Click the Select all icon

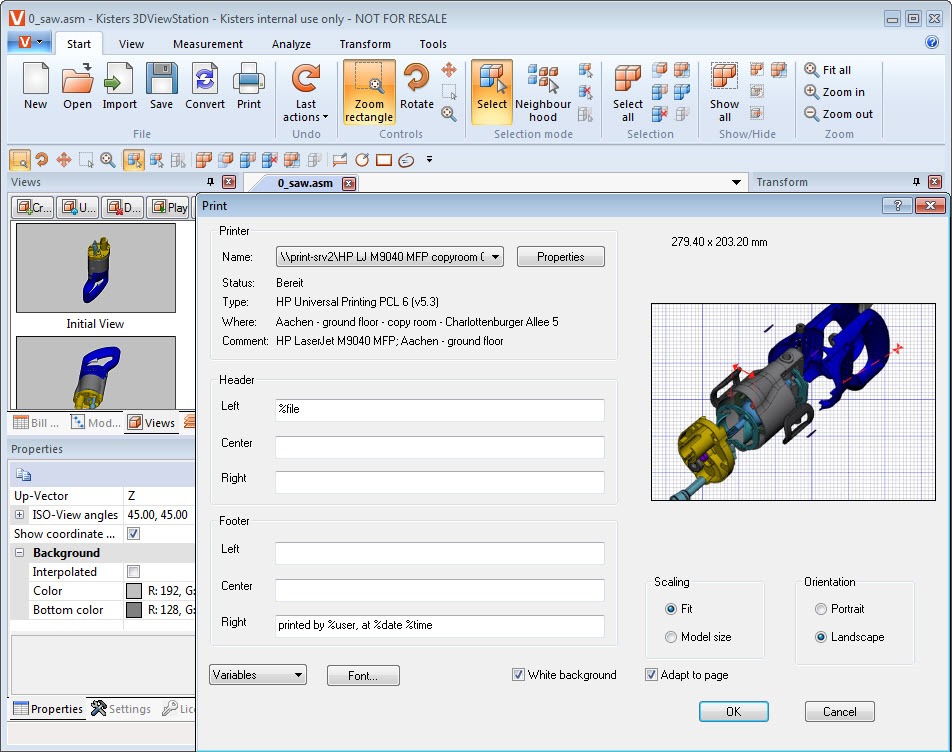click(x=628, y=92)
